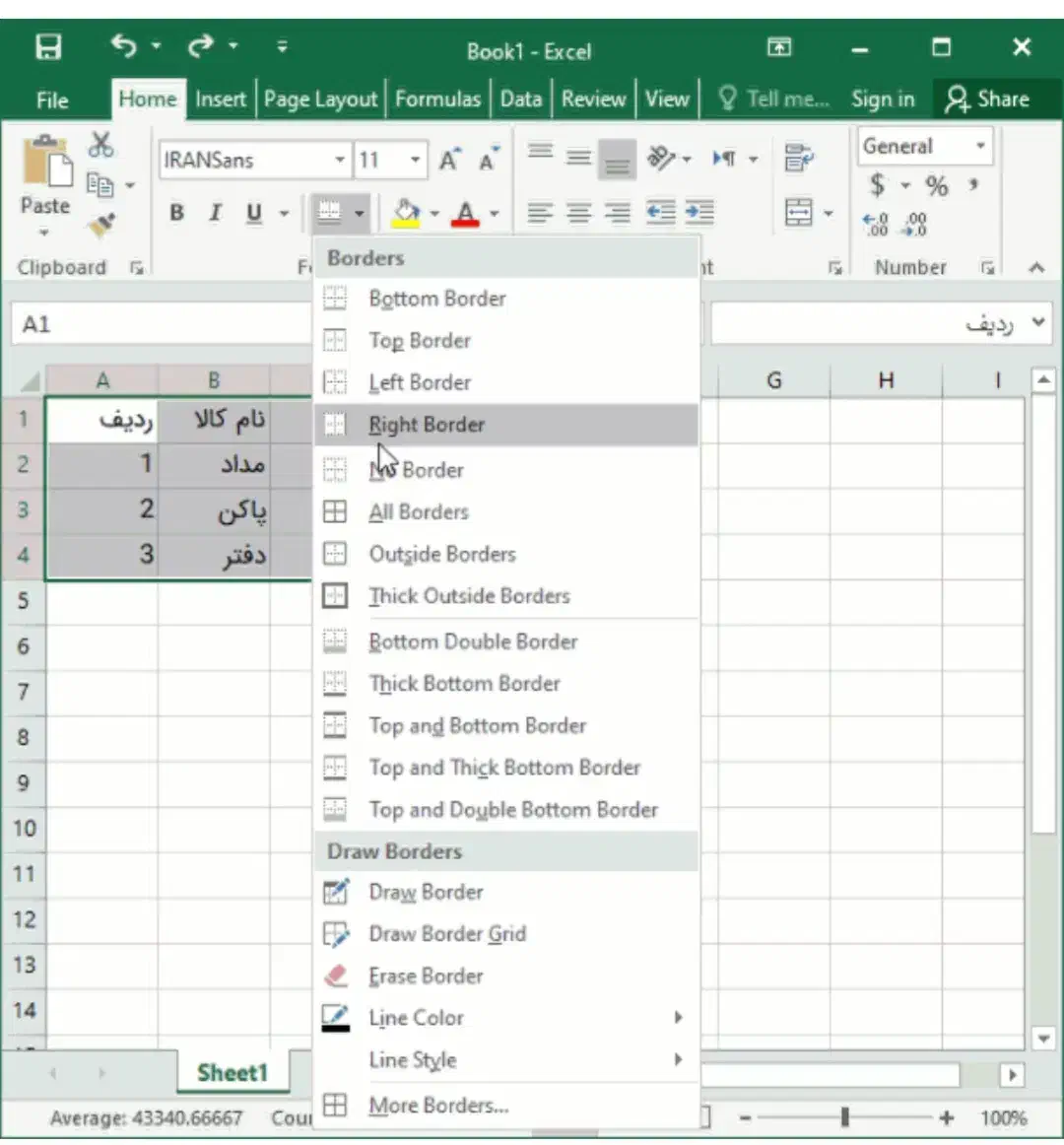Viewport: 1064px width, 1145px height.
Task: Choose All Borders from the menu
Action: pos(419,512)
